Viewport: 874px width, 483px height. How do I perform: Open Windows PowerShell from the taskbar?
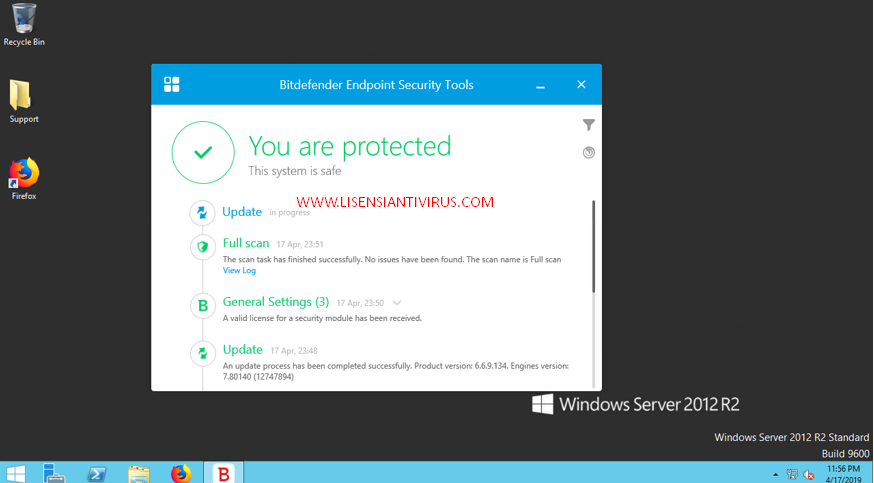(x=98, y=473)
